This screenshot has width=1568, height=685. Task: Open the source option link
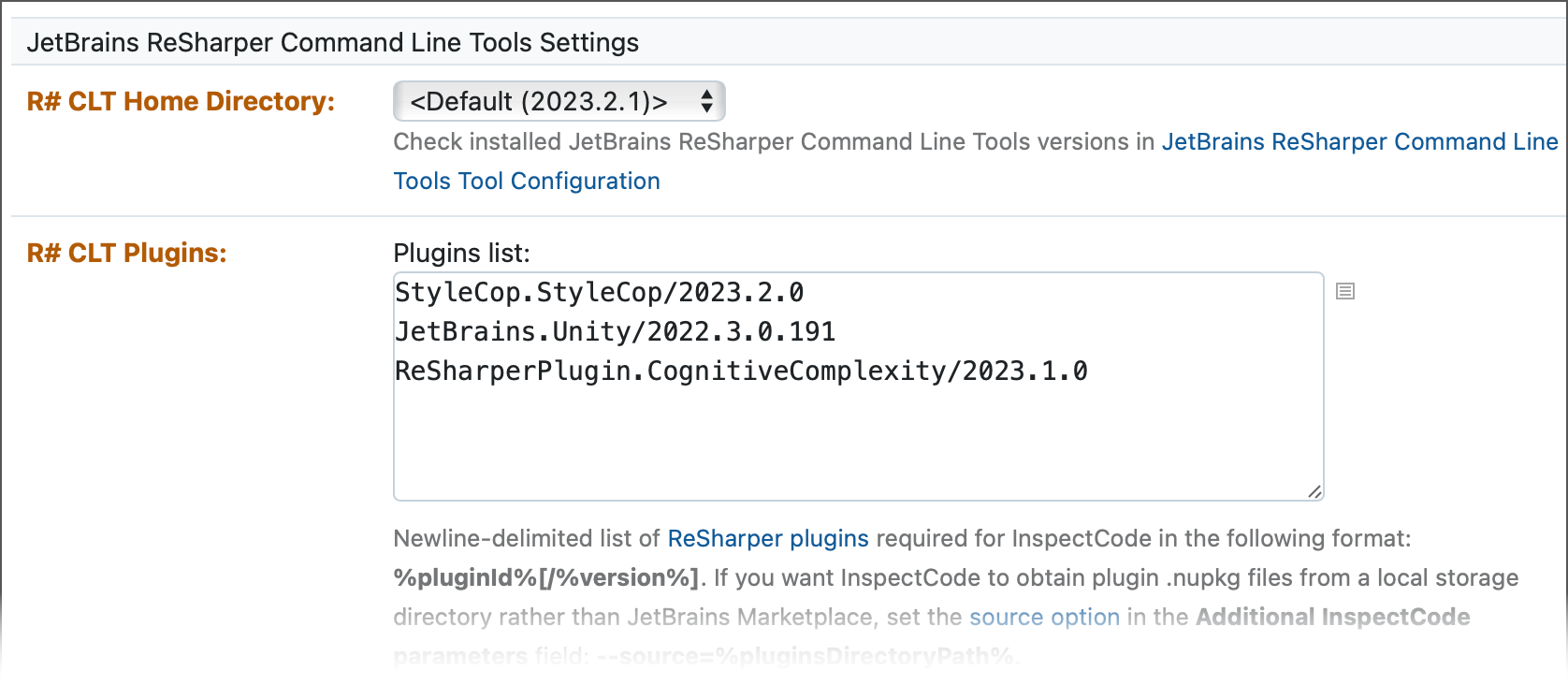(x=1044, y=618)
